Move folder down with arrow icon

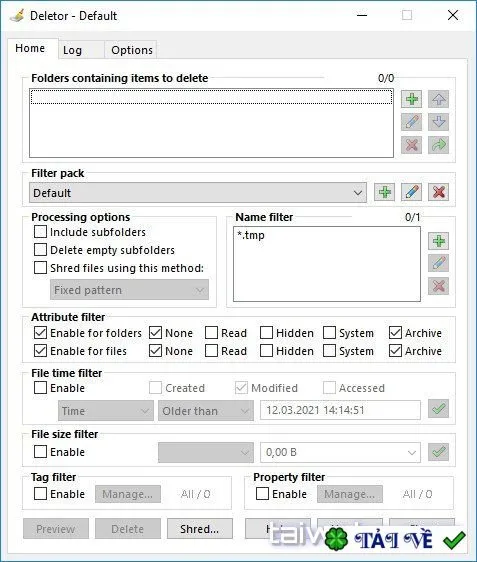coord(439,122)
